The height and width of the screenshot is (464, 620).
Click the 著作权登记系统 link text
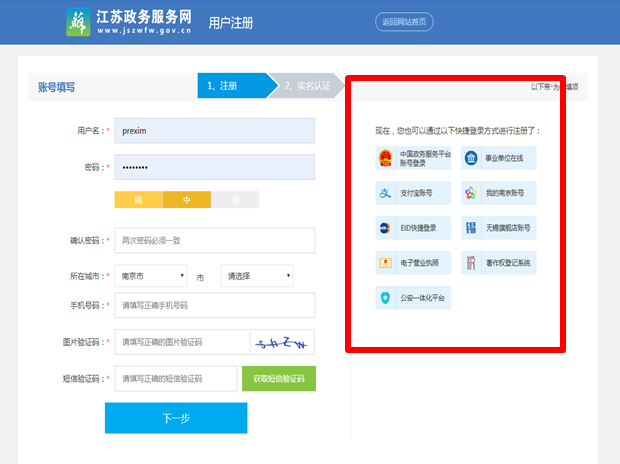point(508,263)
